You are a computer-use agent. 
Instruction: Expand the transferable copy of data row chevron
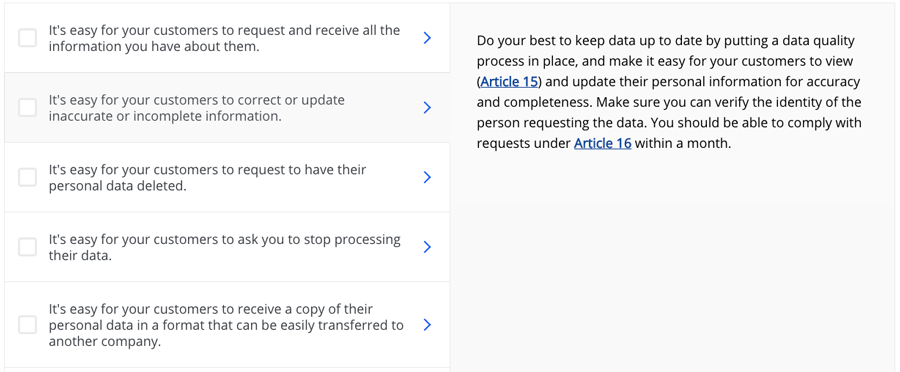(426, 325)
